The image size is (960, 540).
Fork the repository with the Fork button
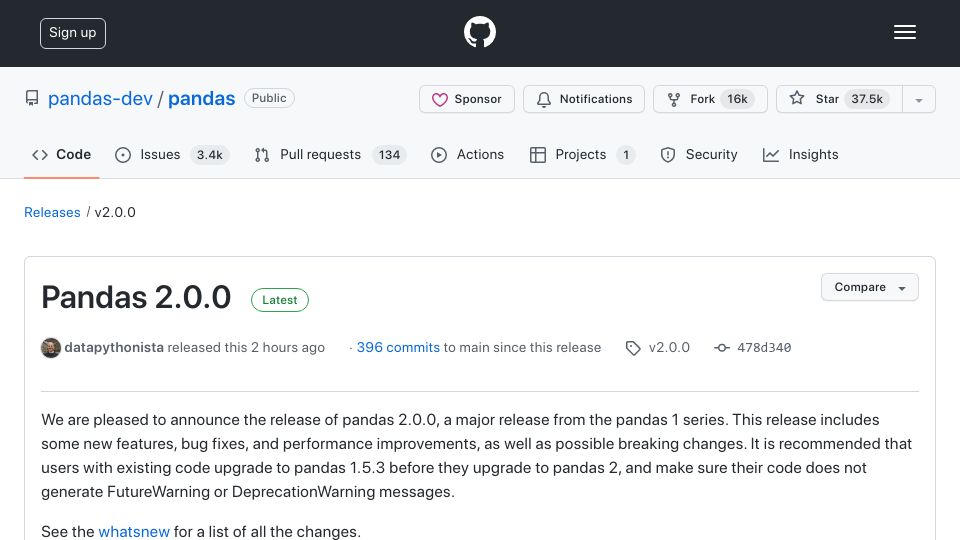pyautogui.click(x=710, y=99)
